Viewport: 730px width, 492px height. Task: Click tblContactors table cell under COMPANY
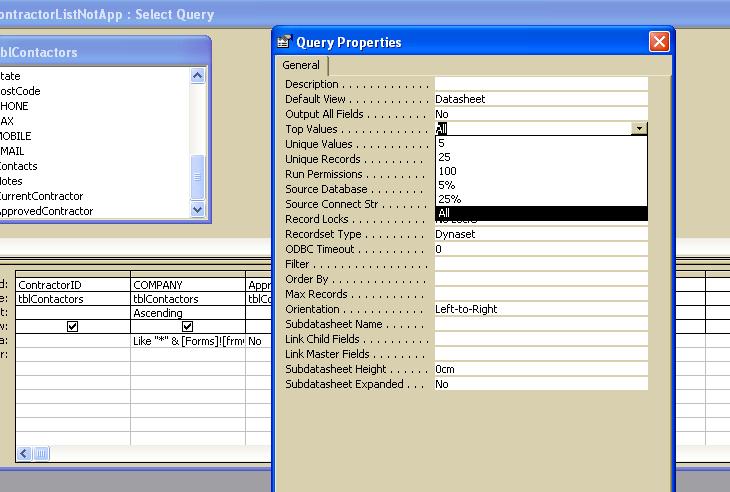point(188,299)
